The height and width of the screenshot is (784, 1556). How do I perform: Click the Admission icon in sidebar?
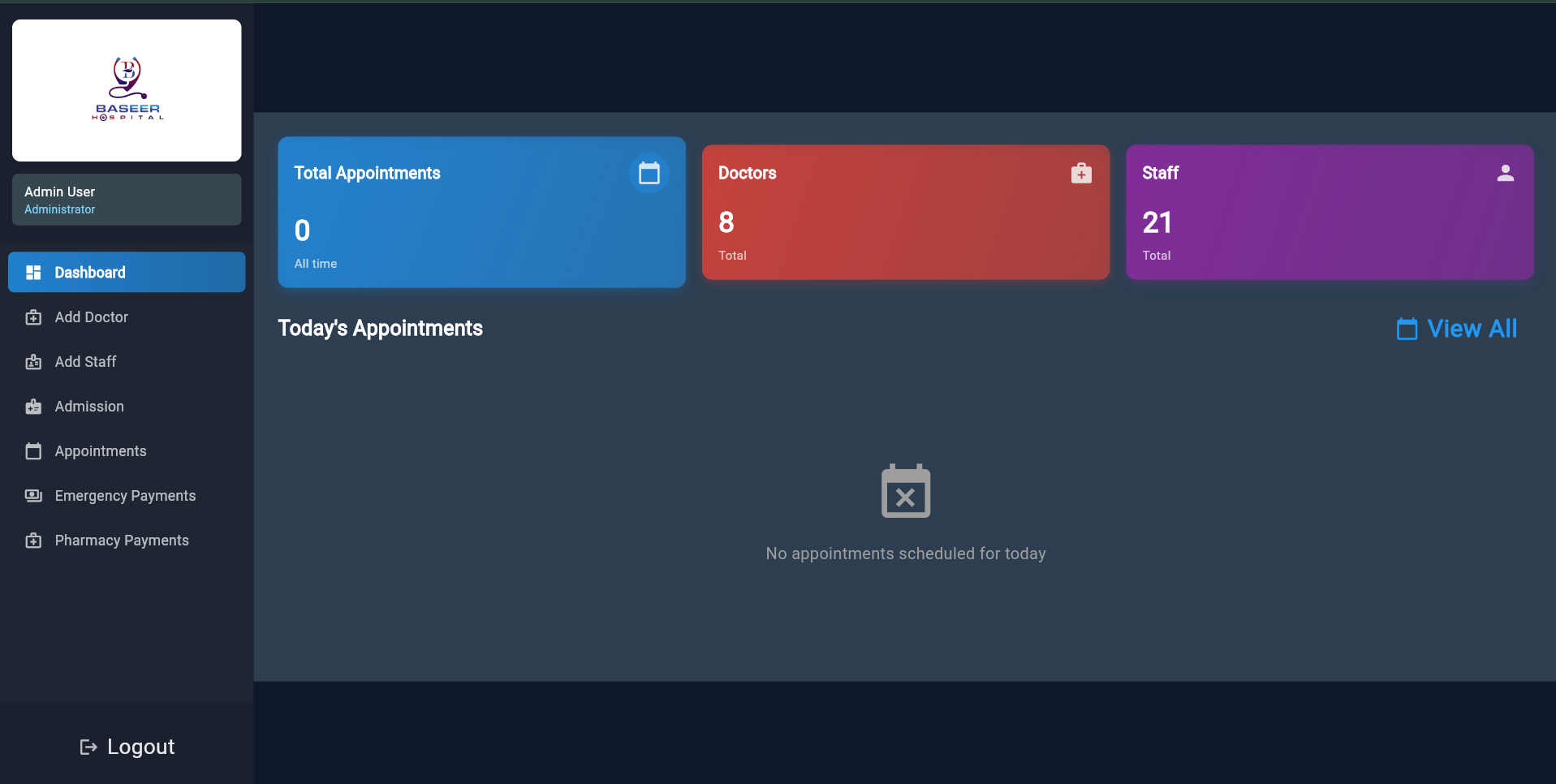click(33, 407)
